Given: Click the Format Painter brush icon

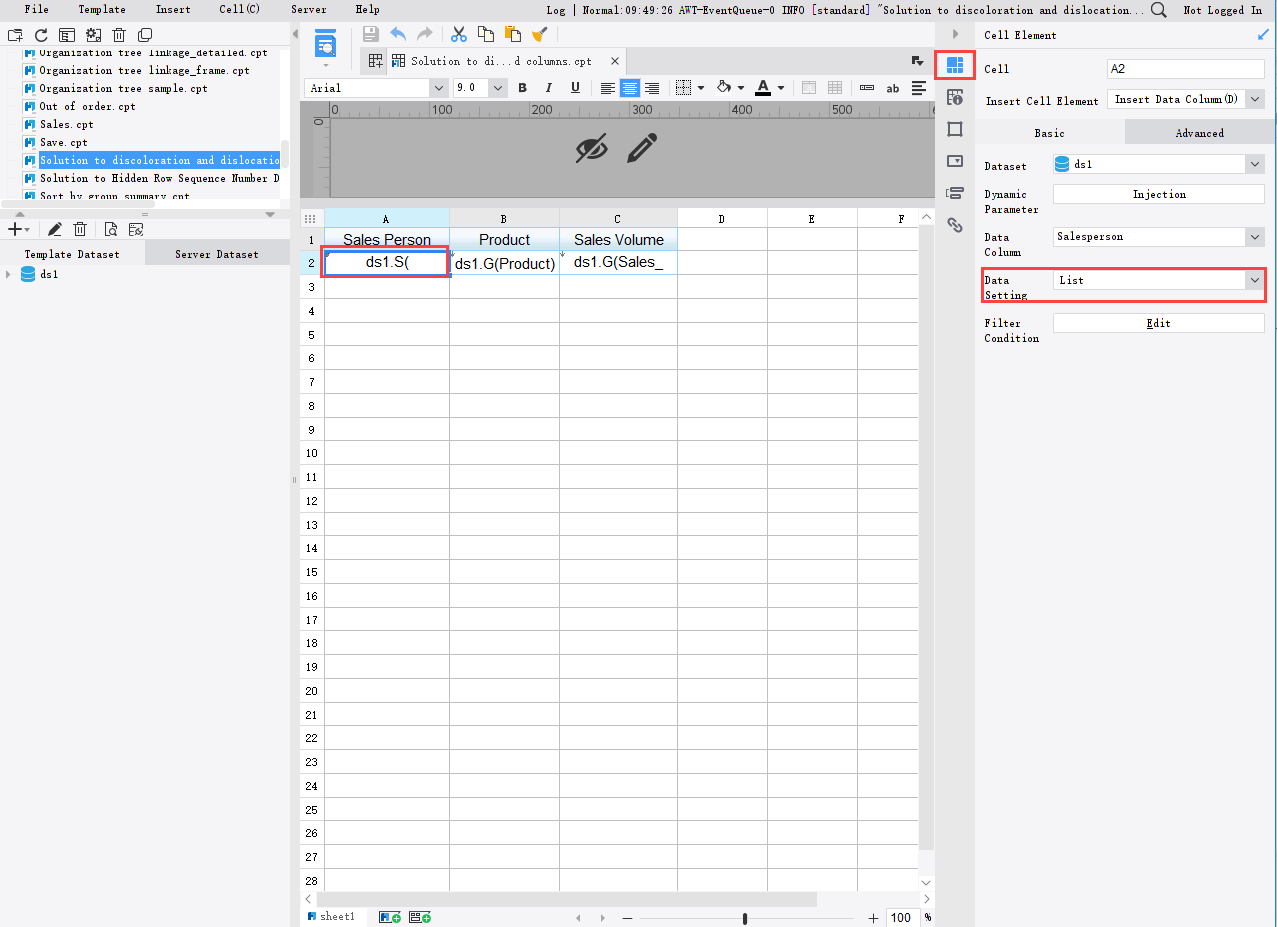Looking at the screenshot, I should point(539,33).
